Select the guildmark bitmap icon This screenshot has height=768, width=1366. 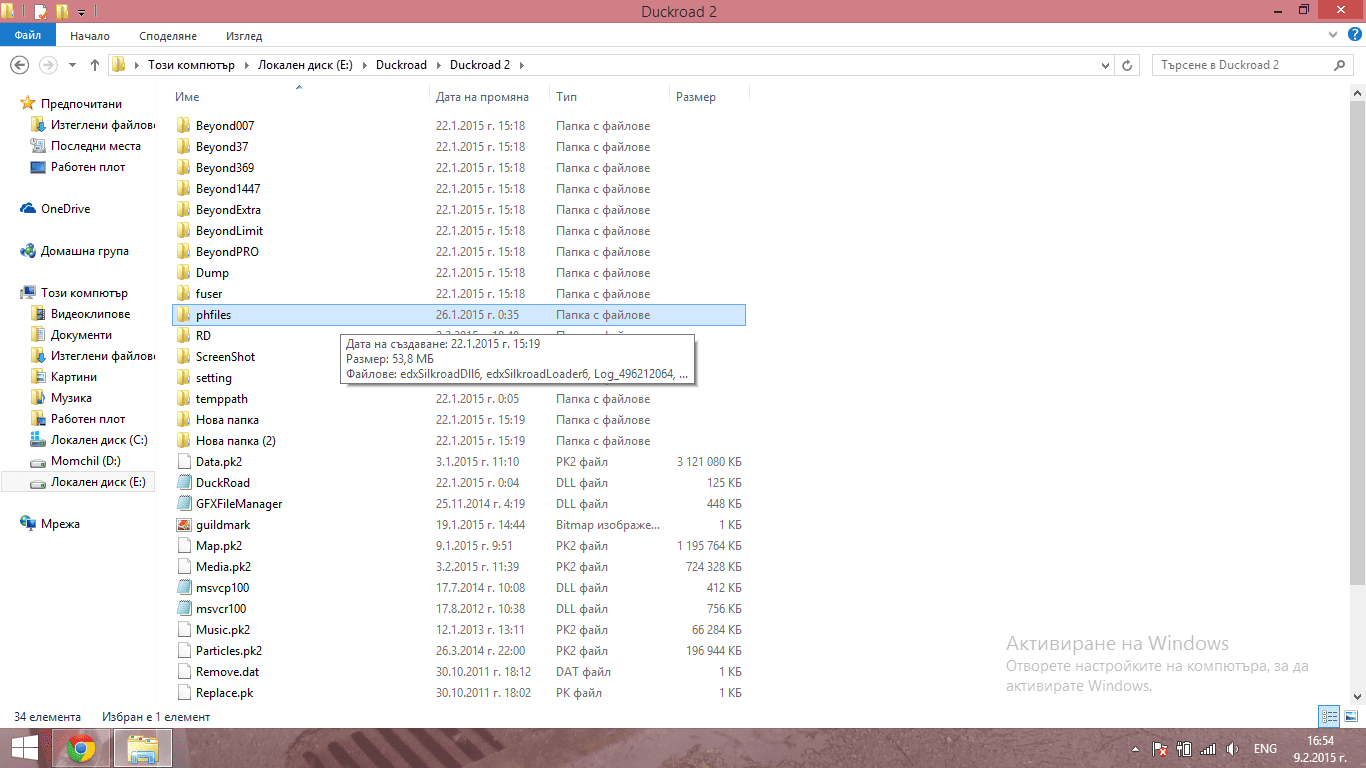[x=183, y=525]
